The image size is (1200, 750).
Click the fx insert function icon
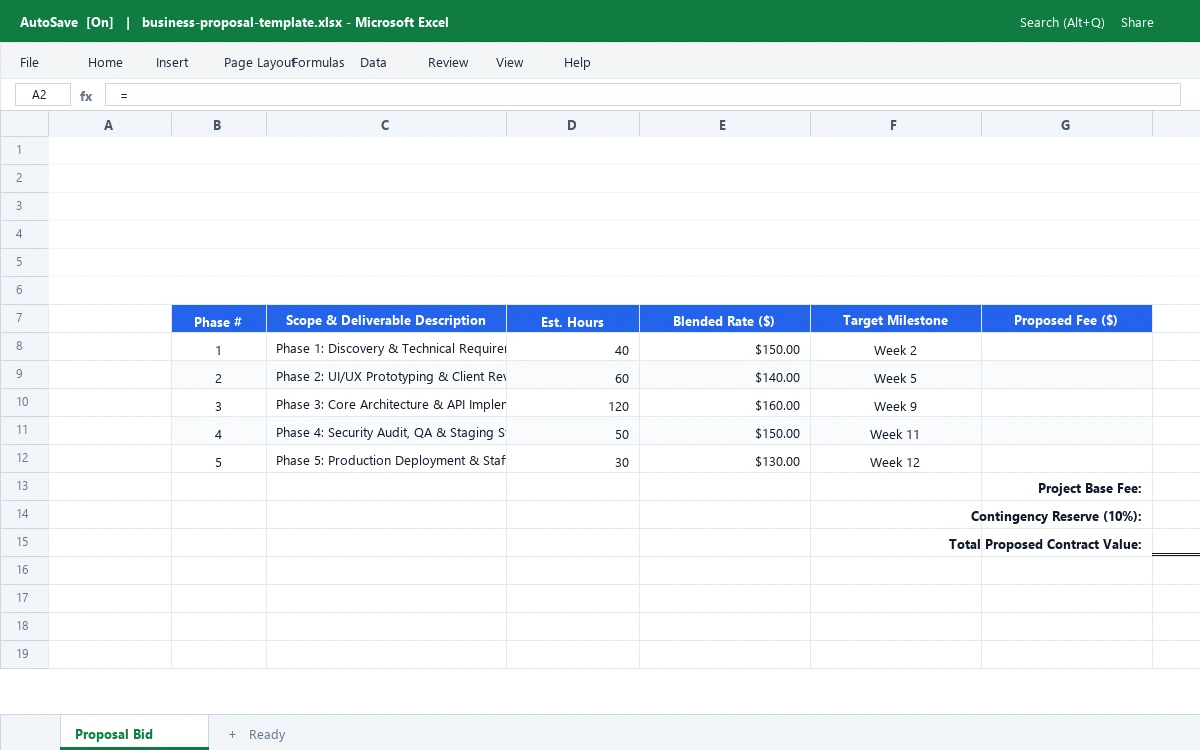(x=86, y=96)
